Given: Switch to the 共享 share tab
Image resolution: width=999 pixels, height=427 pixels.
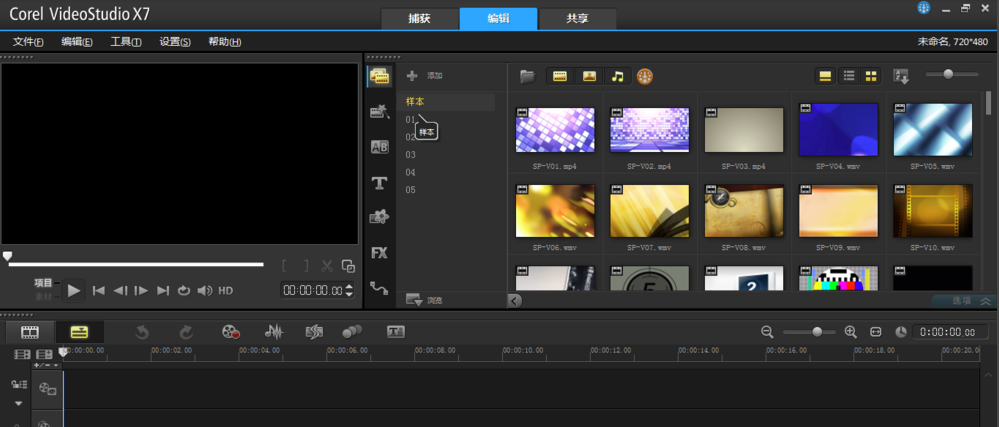Looking at the screenshot, I should (x=577, y=18).
